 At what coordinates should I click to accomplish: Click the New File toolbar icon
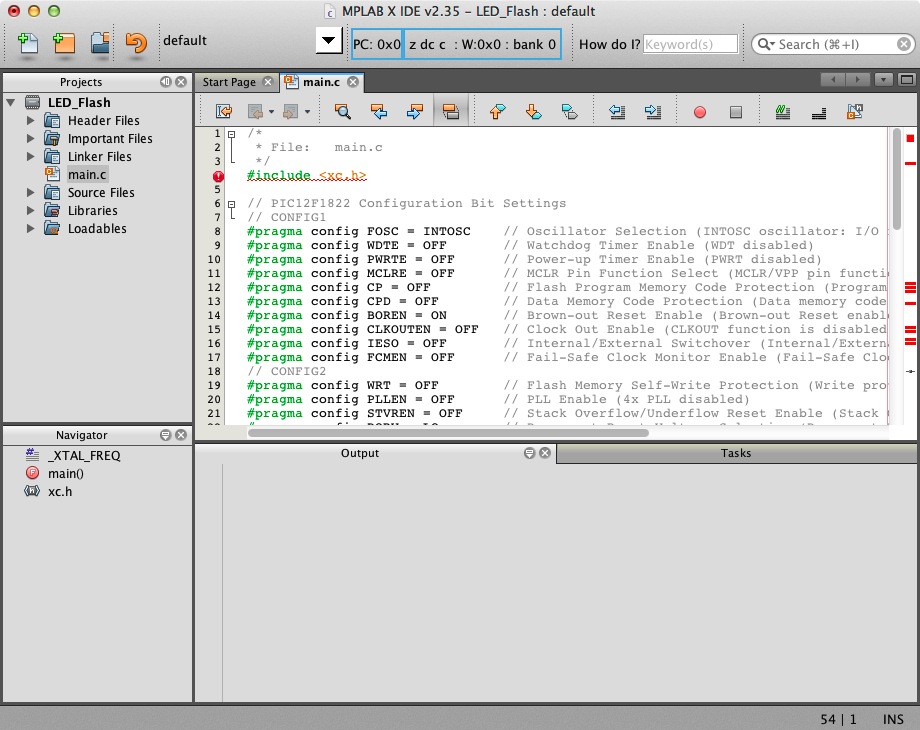(28, 42)
